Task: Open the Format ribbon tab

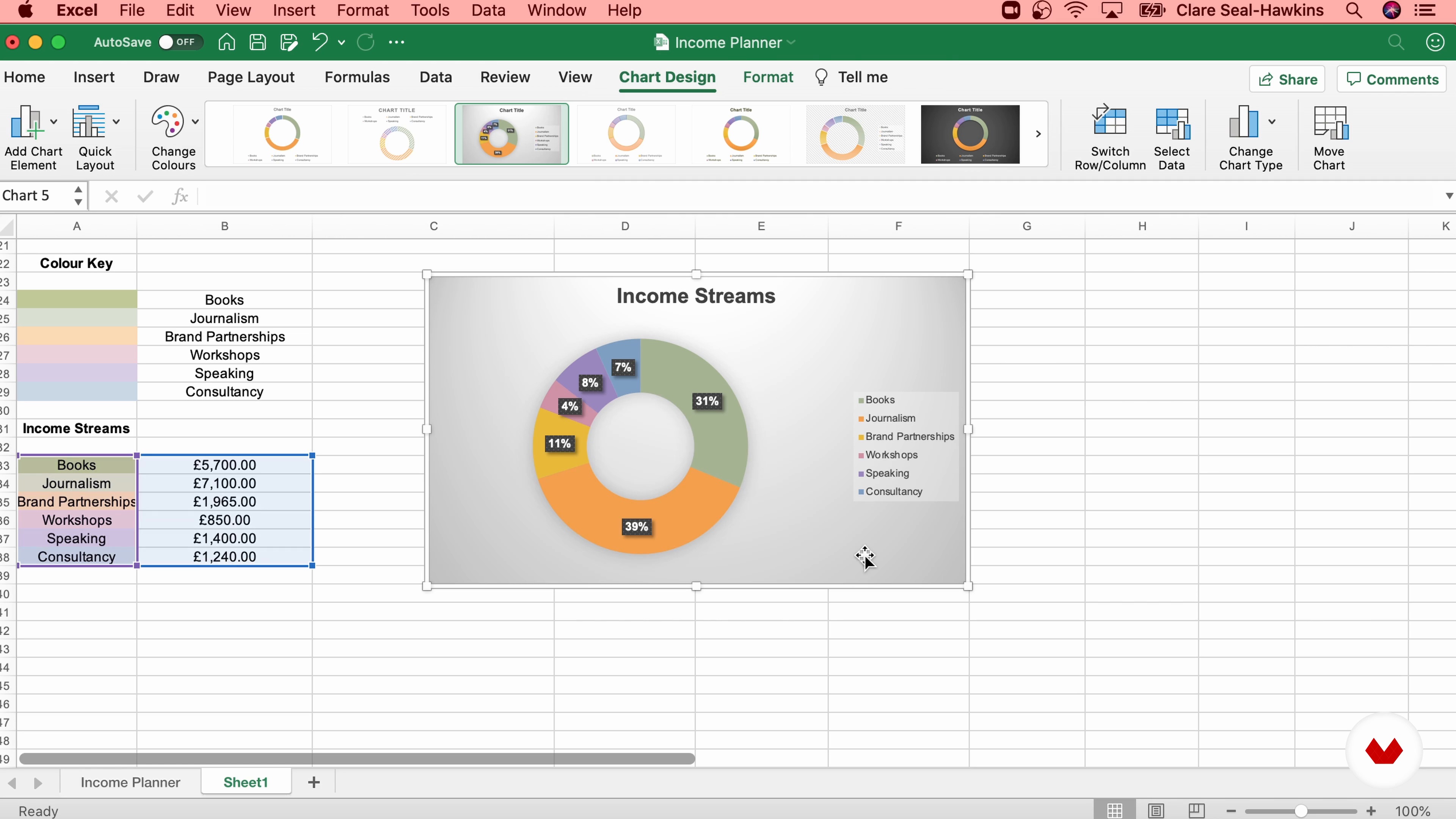Action: click(767, 77)
